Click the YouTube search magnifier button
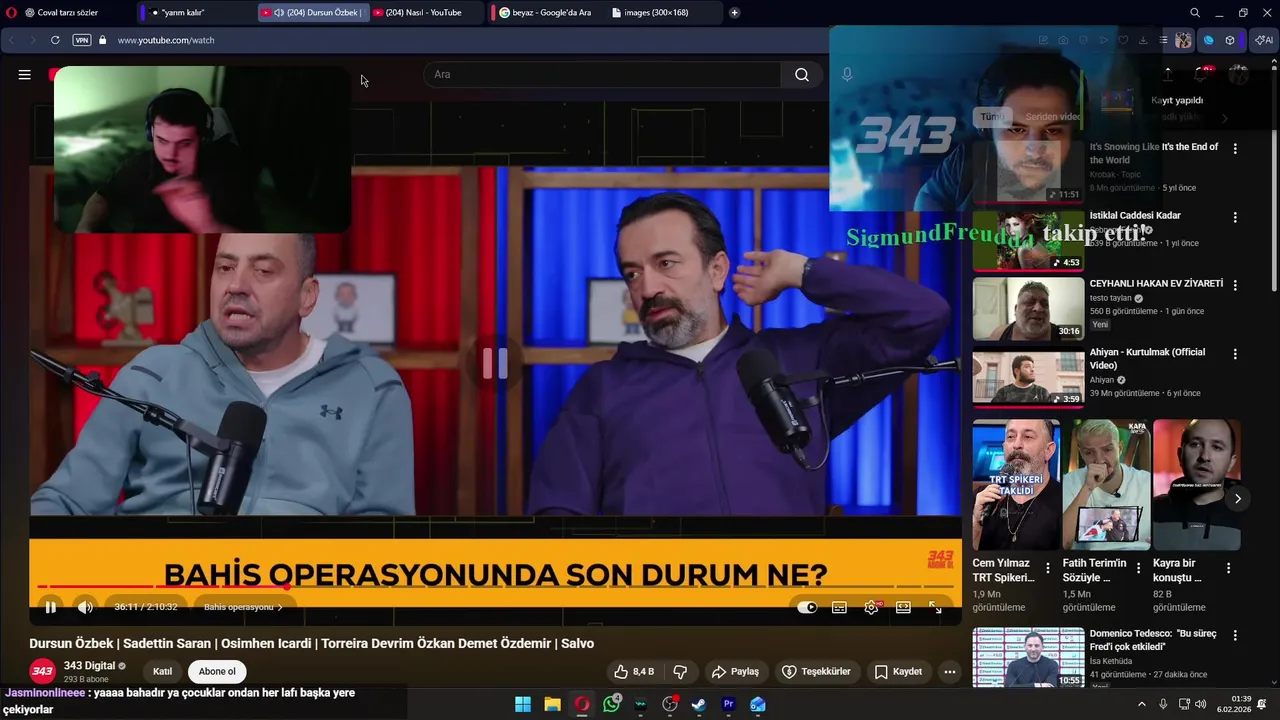The image size is (1280, 720). pyautogui.click(x=802, y=74)
